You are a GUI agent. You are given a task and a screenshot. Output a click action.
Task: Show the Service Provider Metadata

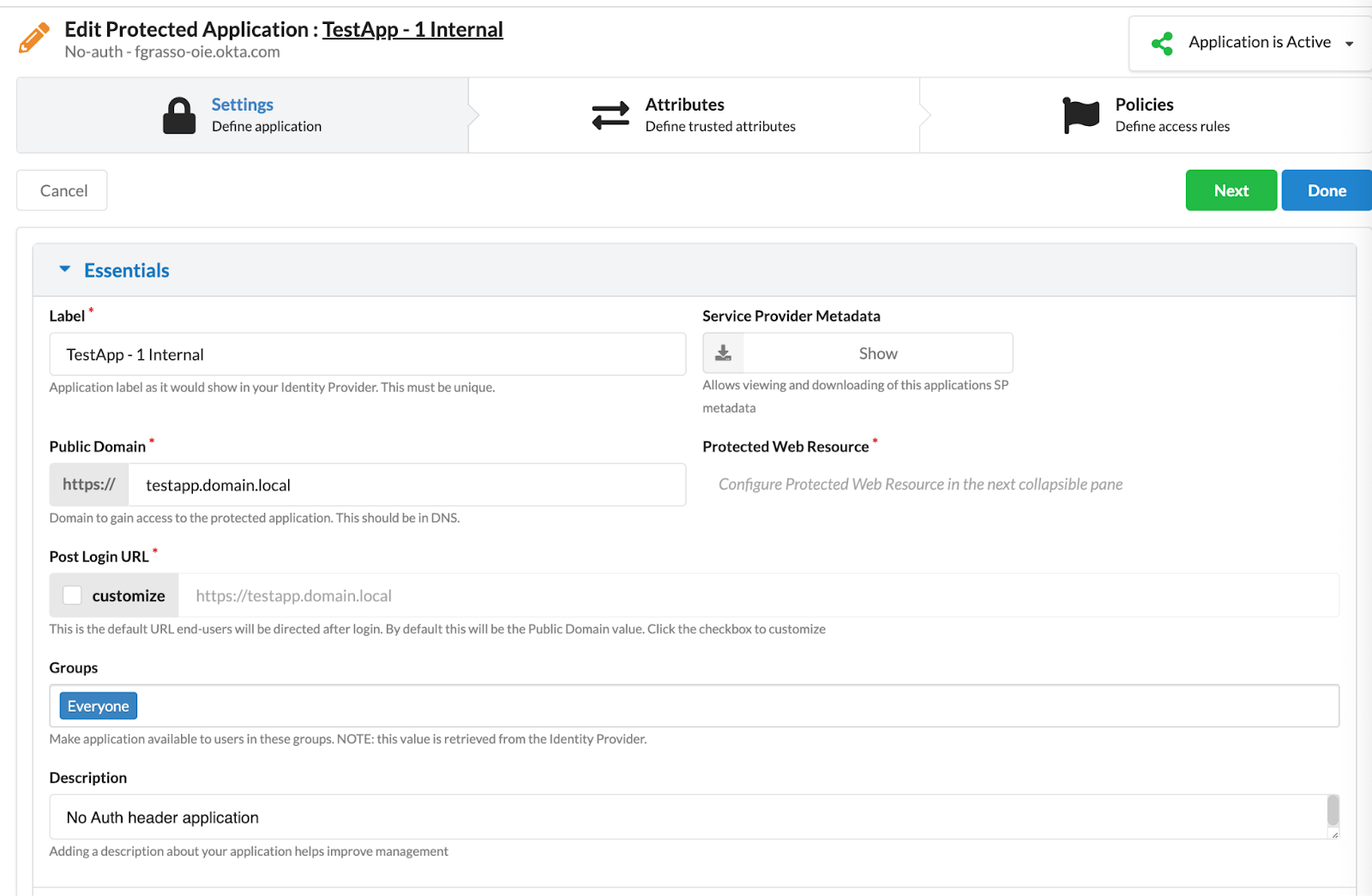(877, 353)
